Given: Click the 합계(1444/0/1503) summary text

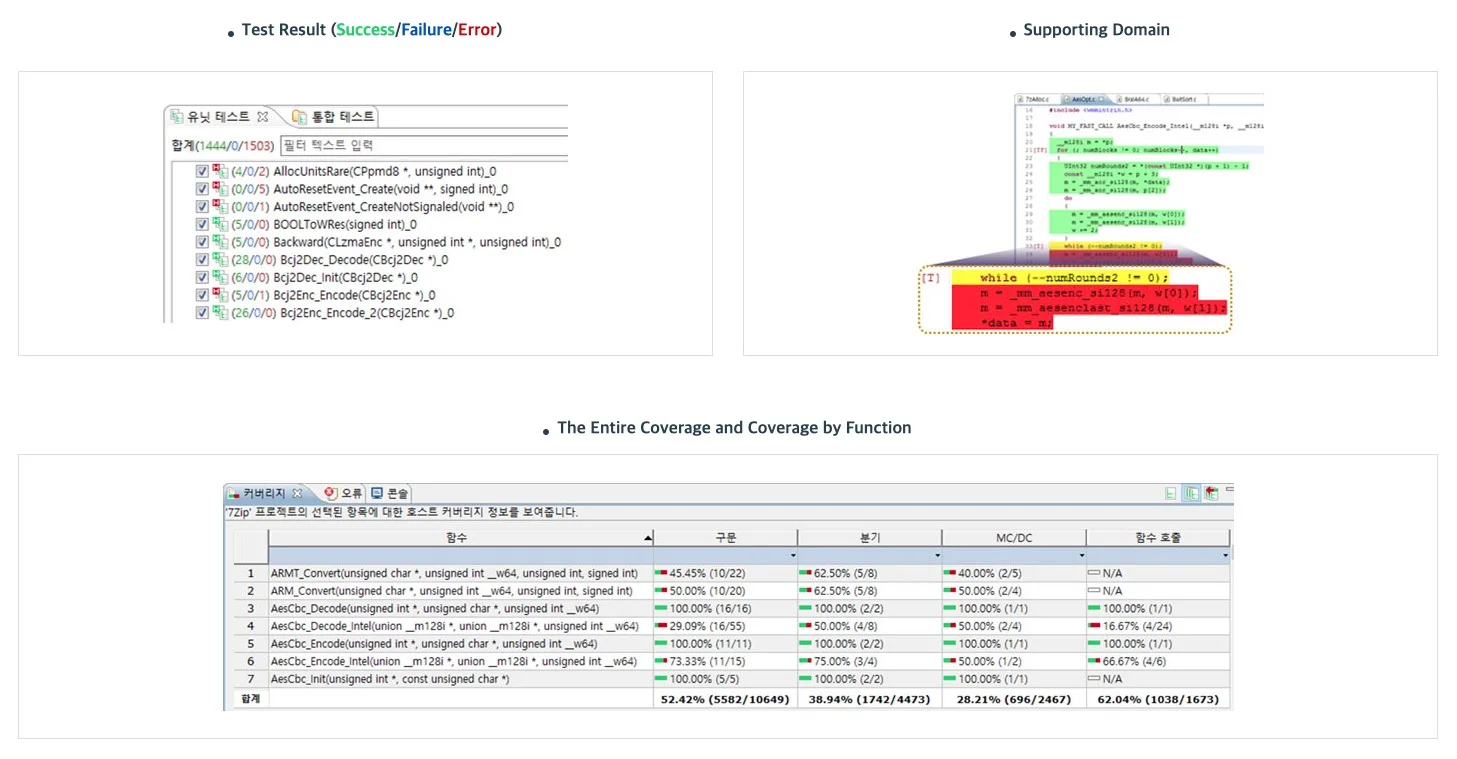Looking at the screenshot, I should point(223,145).
